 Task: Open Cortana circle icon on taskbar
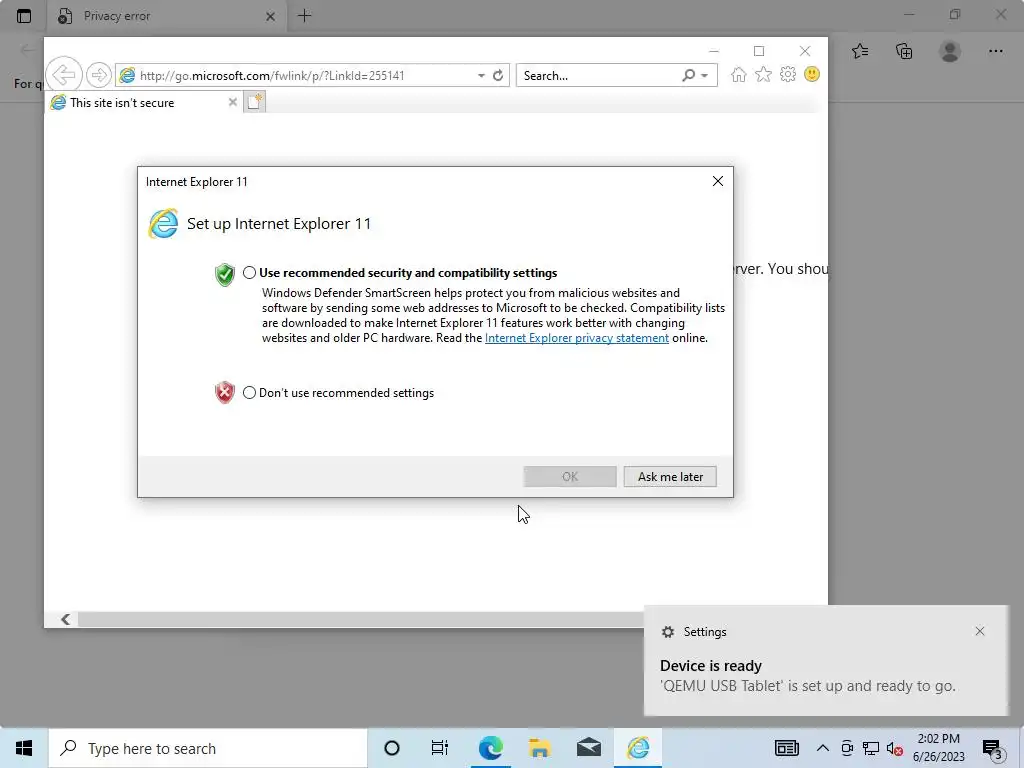tap(392, 748)
